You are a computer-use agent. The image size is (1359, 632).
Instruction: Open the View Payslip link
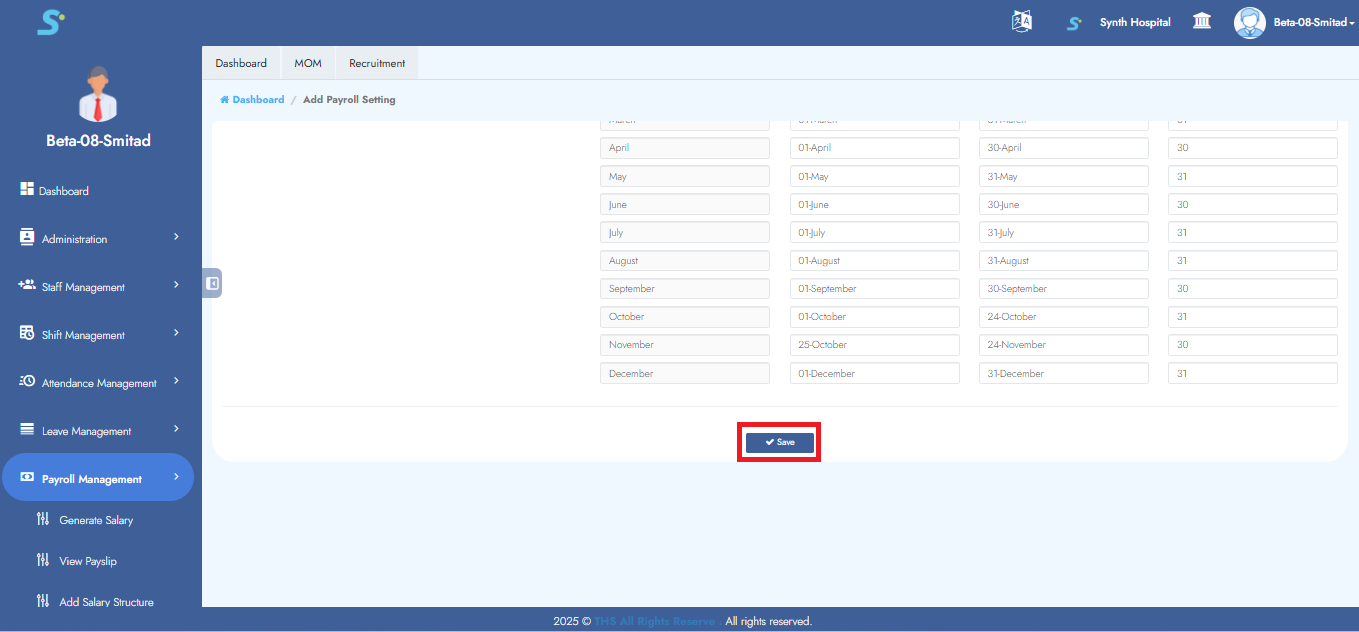(x=88, y=561)
